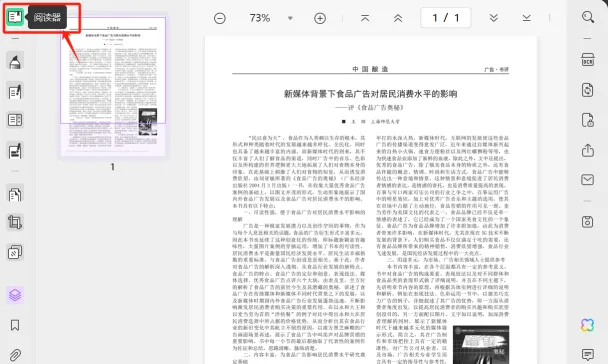Open the Attachments paperclip panel

[15, 355]
